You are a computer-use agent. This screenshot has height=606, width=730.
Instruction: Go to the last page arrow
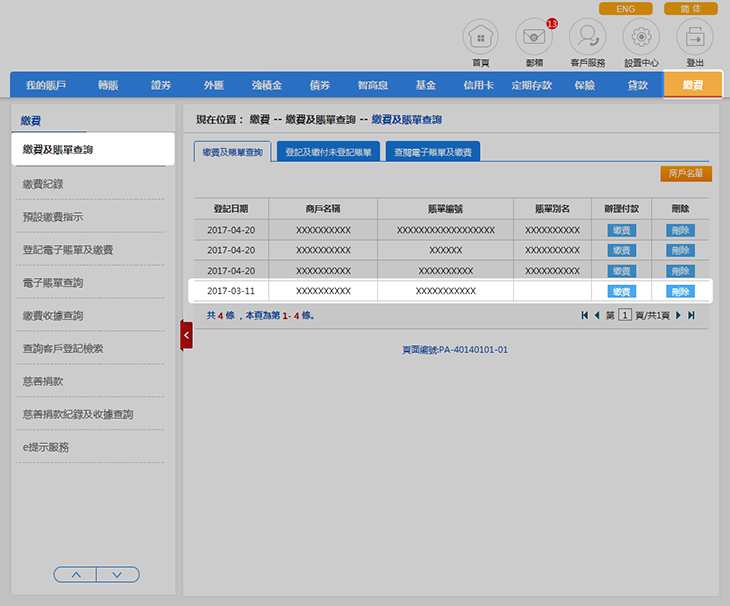[x=691, y=315]
